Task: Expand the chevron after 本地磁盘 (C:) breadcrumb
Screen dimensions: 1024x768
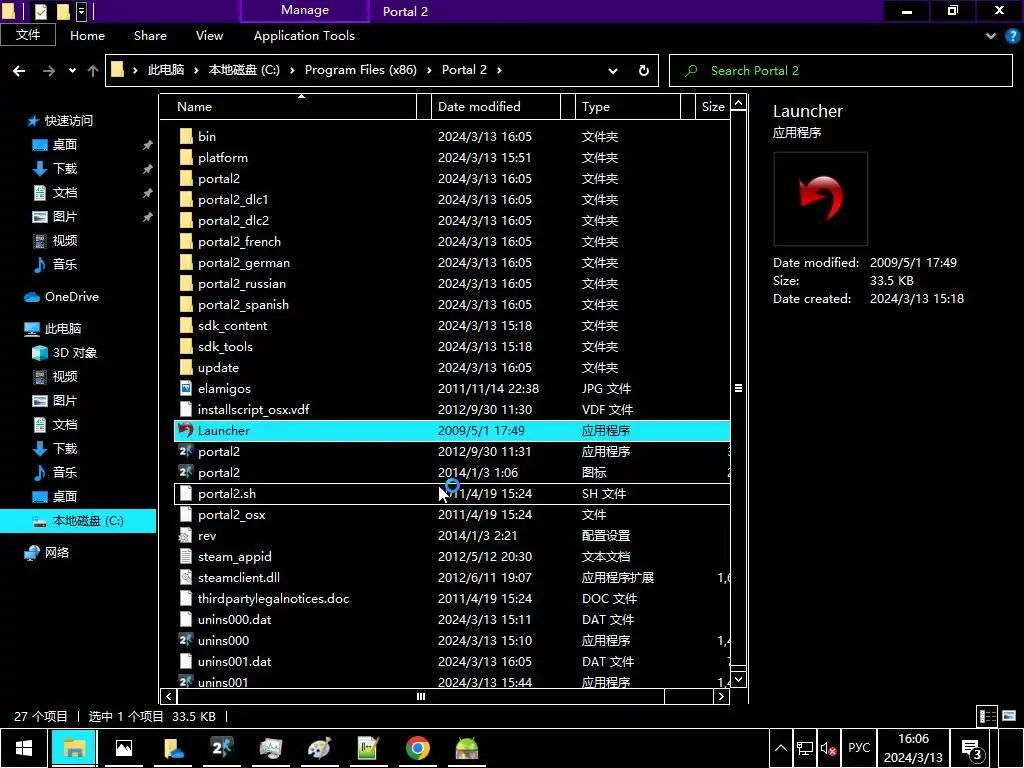Action: (x=292, y=70)
